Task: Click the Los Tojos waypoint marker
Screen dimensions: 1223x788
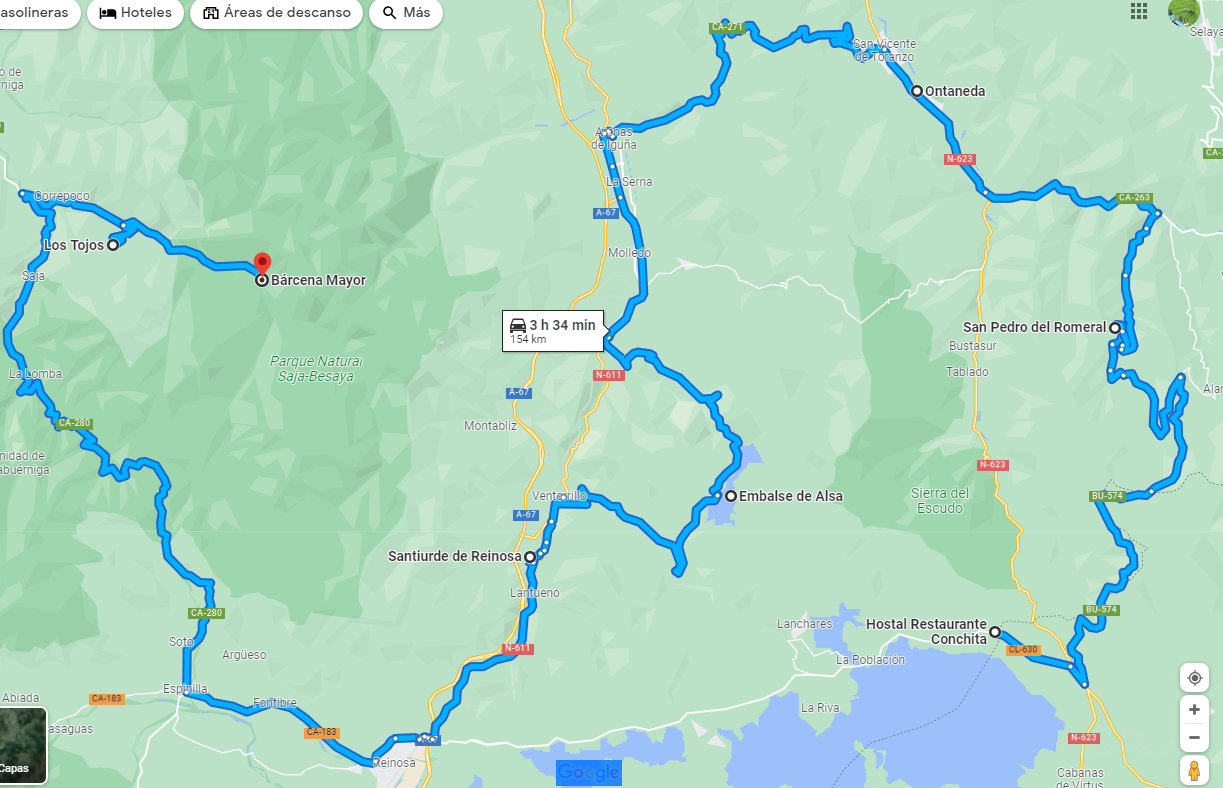Action: (x=113, y=245)
